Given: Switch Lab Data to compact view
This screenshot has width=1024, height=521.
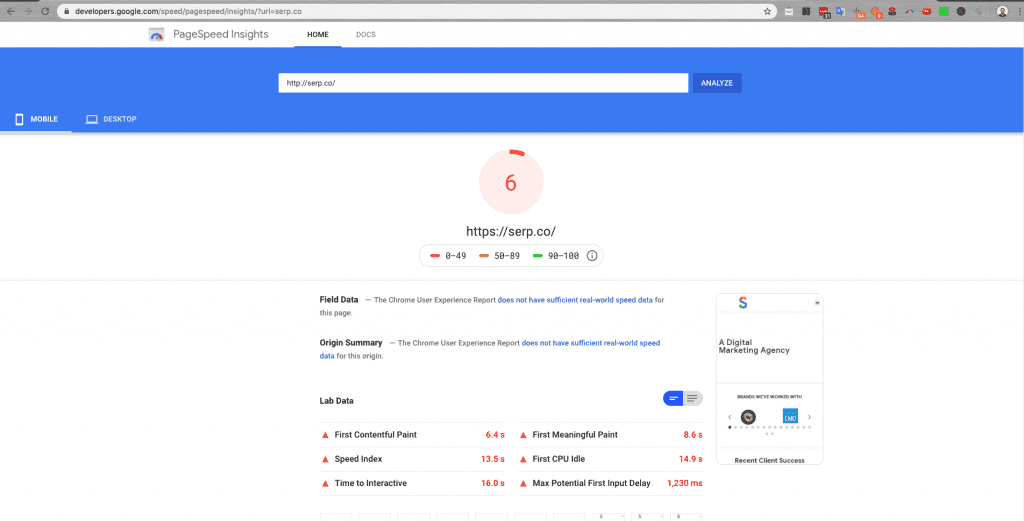Looking at the screenshot, I should coord(673,398).
